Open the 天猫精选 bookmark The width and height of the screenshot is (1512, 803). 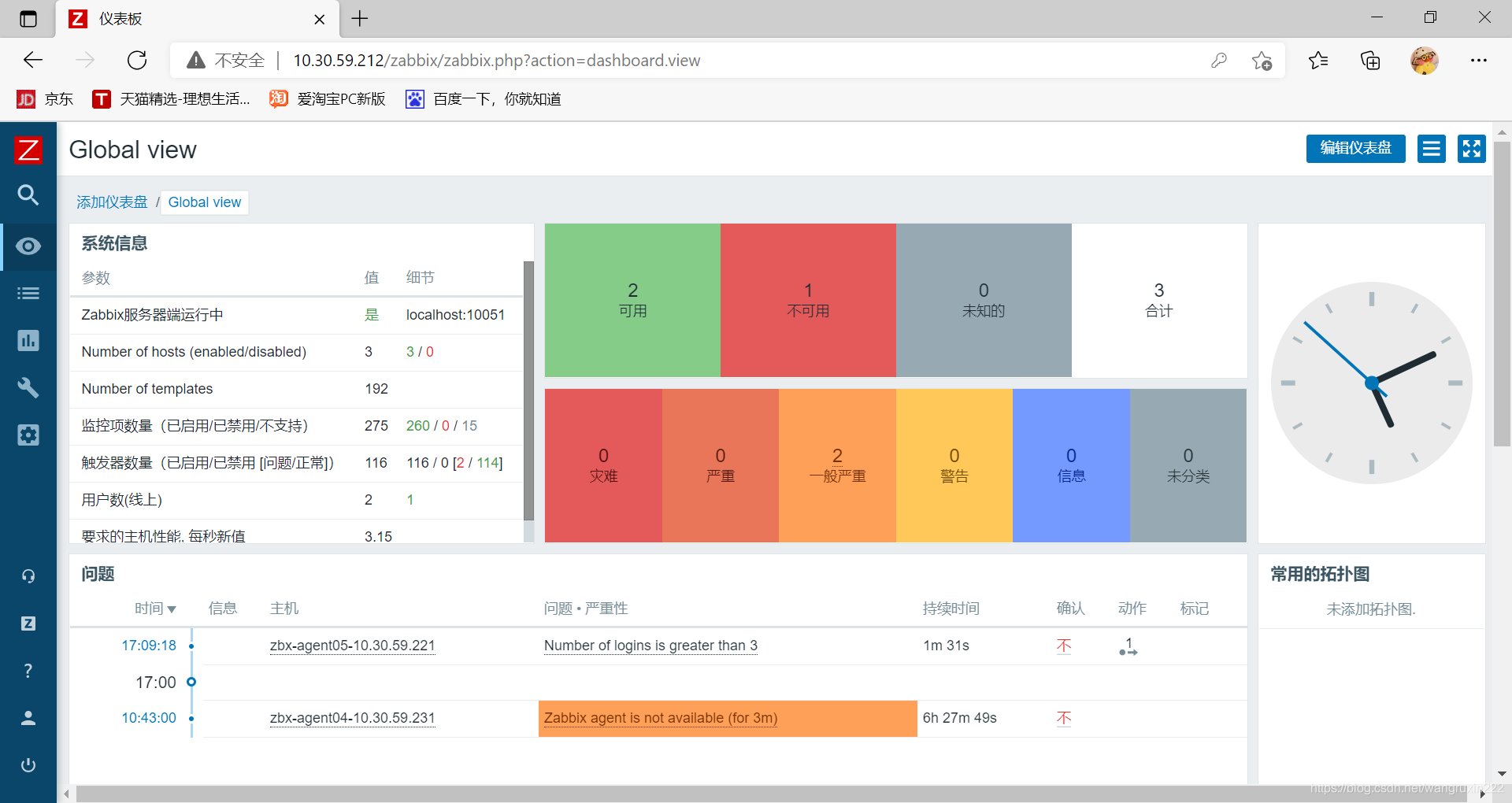[x=171, y=99]
